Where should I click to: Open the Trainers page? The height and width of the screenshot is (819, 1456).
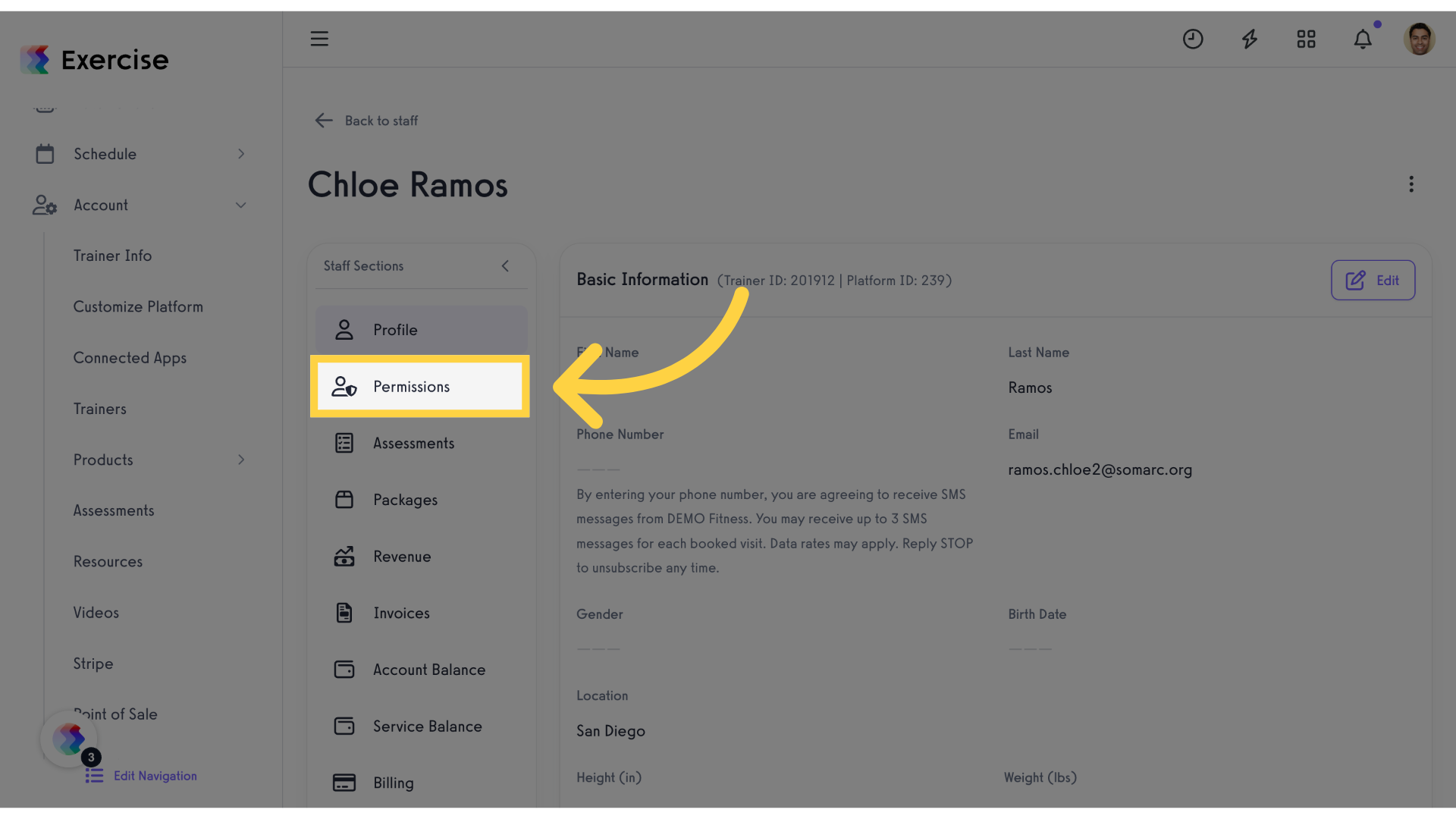(100, 409)
